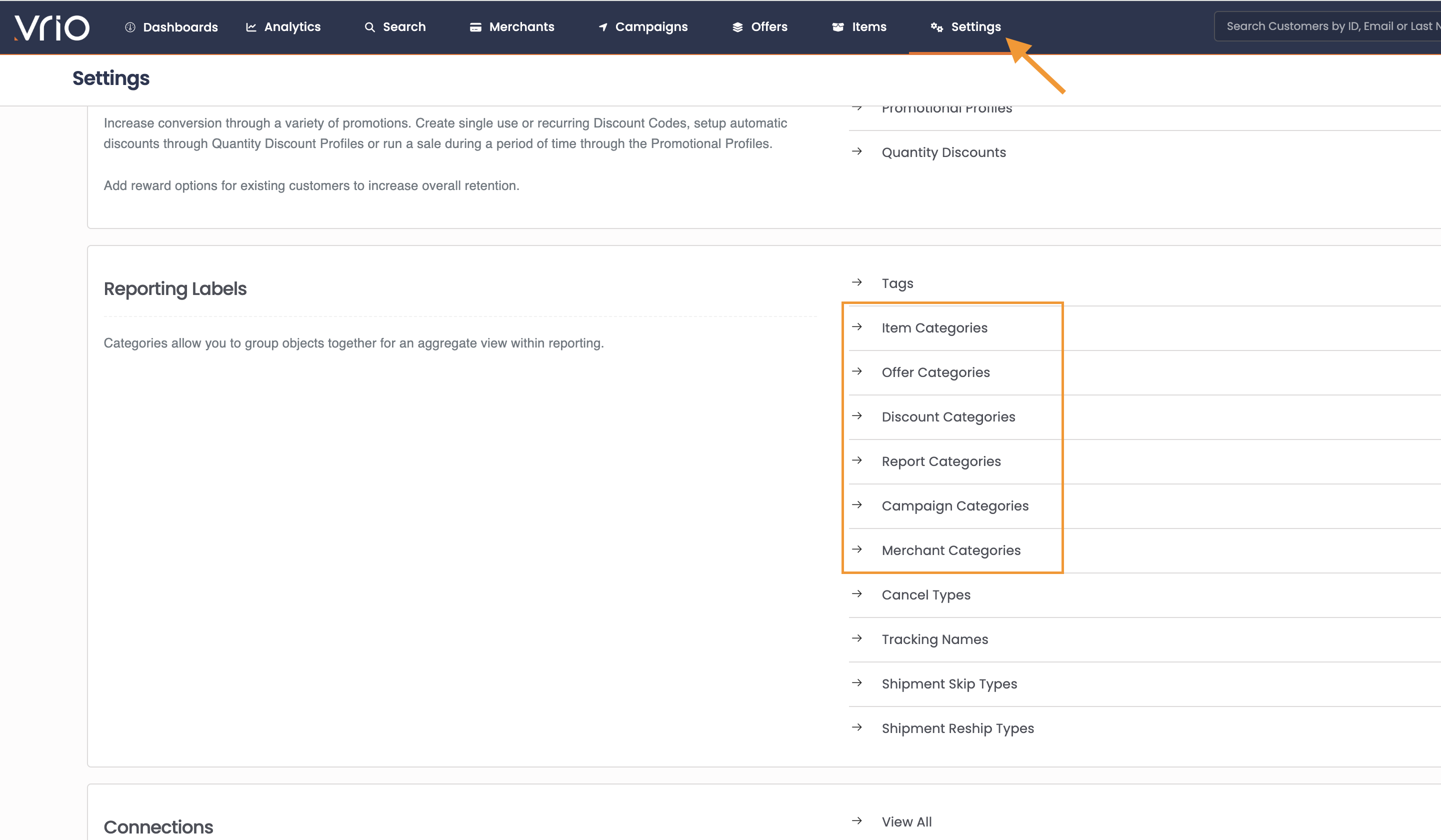Open the Analytics menu

click(x=283, y=27)
